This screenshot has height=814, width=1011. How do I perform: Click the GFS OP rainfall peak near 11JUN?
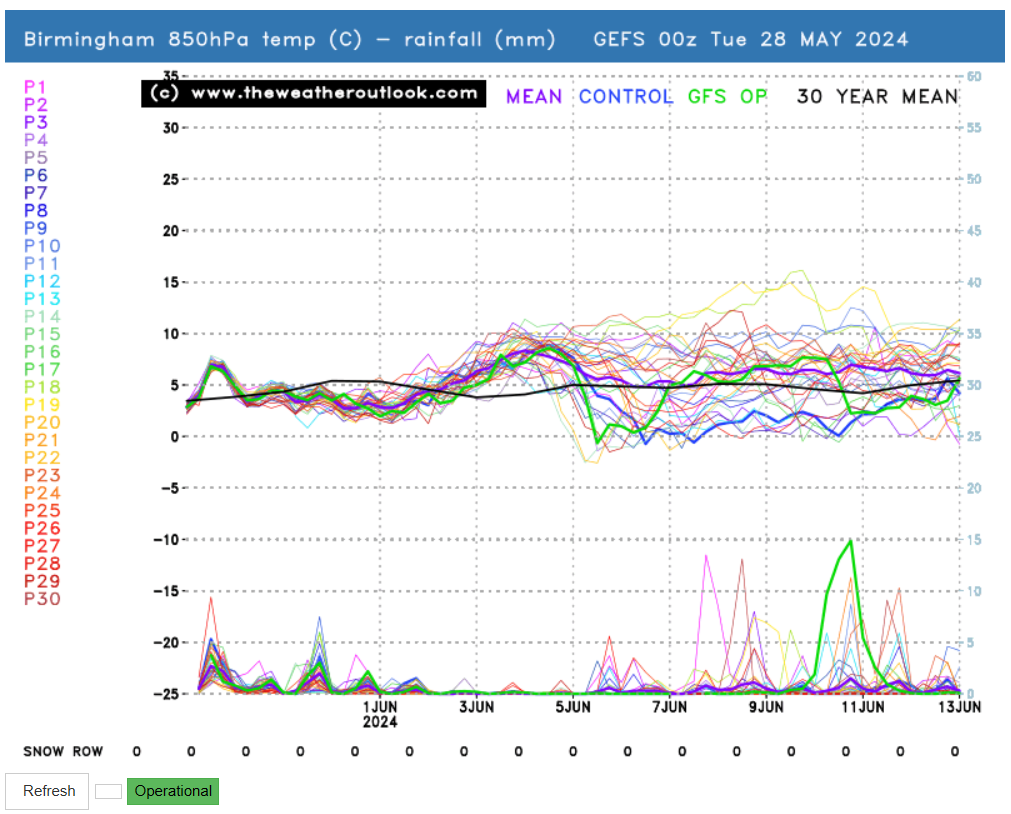851,542
